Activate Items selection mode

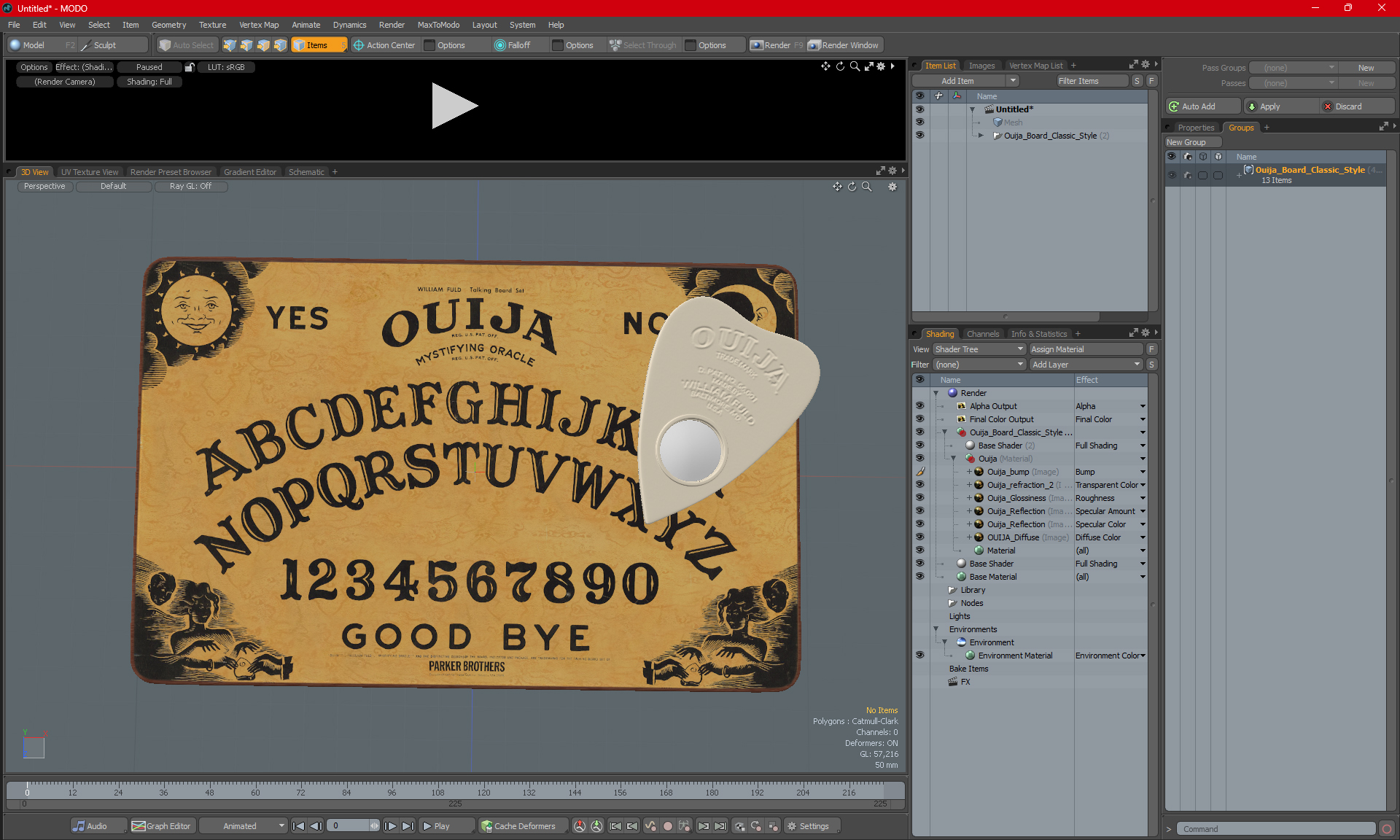tap(319, 45)
